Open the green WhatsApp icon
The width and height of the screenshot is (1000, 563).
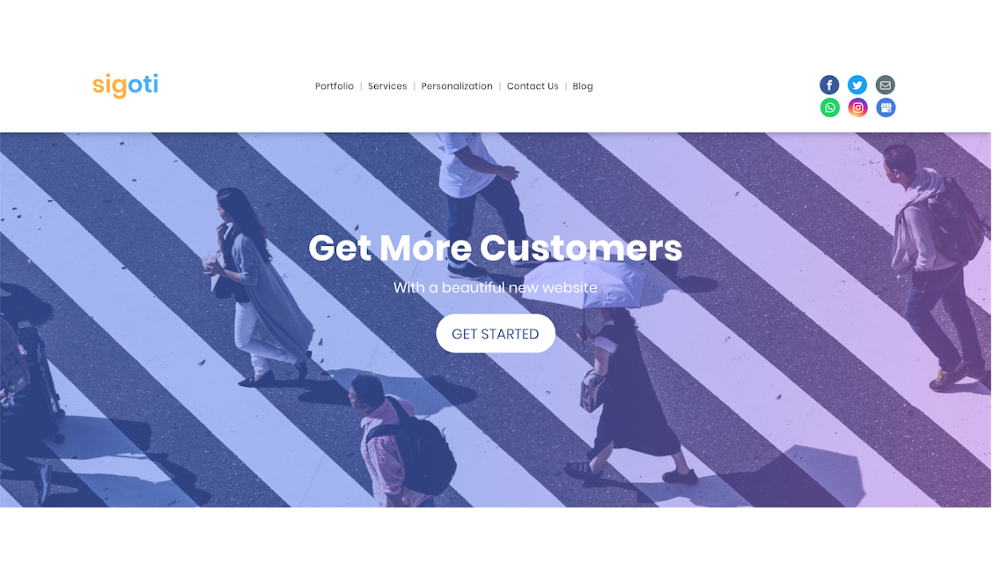coord(830,108)
